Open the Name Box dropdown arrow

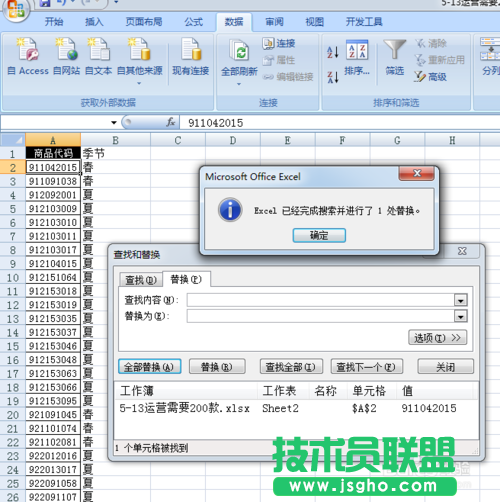(114, 123)
